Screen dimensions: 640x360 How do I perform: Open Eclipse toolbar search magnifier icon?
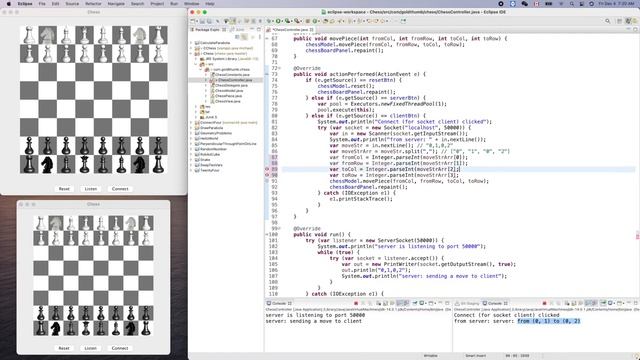coord(608,21)
